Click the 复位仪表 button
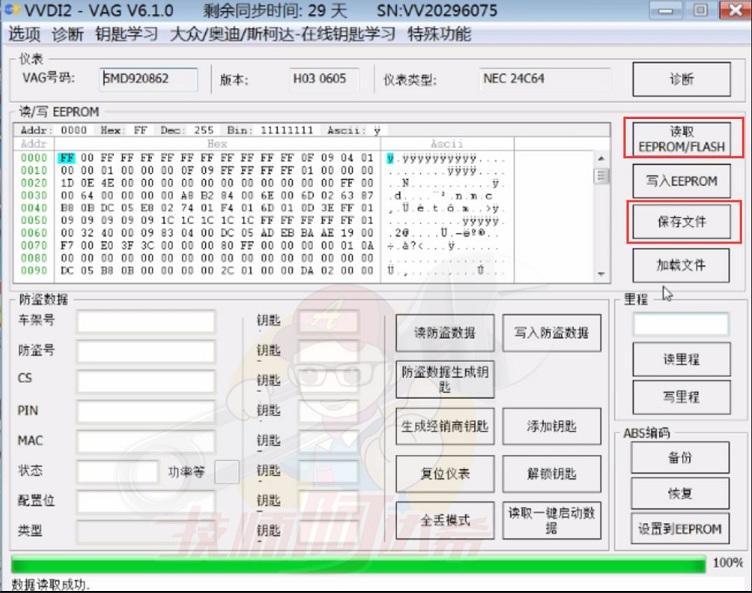 (x=444, y=474)
